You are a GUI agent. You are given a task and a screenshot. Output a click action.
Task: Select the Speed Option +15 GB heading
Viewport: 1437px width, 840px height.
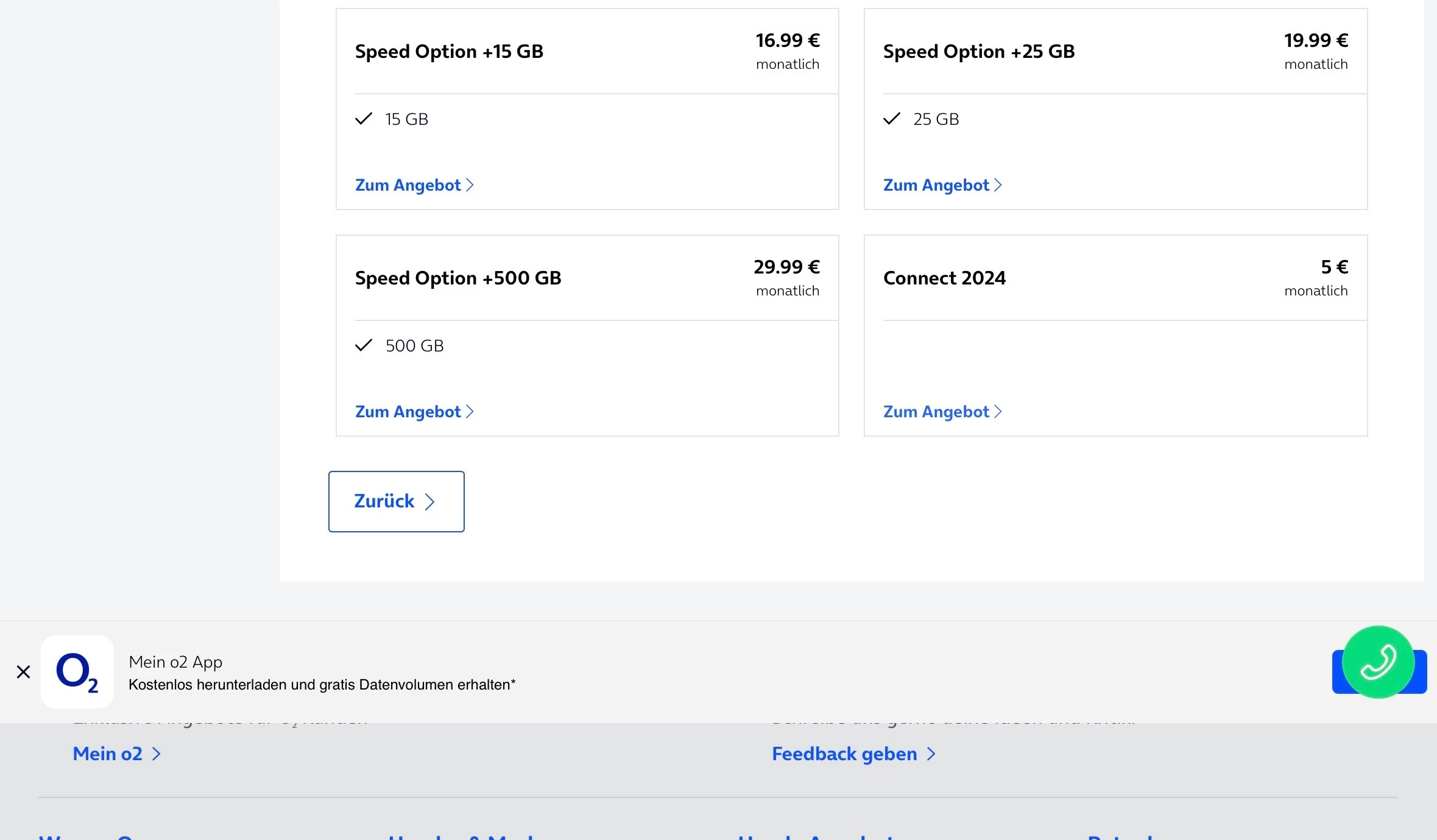[x=449, y=52]
